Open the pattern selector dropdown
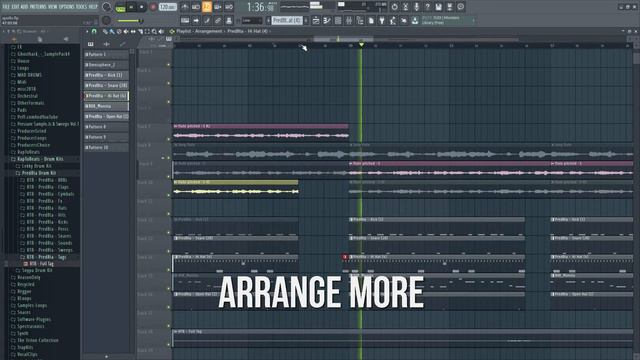The width and height of the screenshot is (640, 360). click(x=287, y=20)
